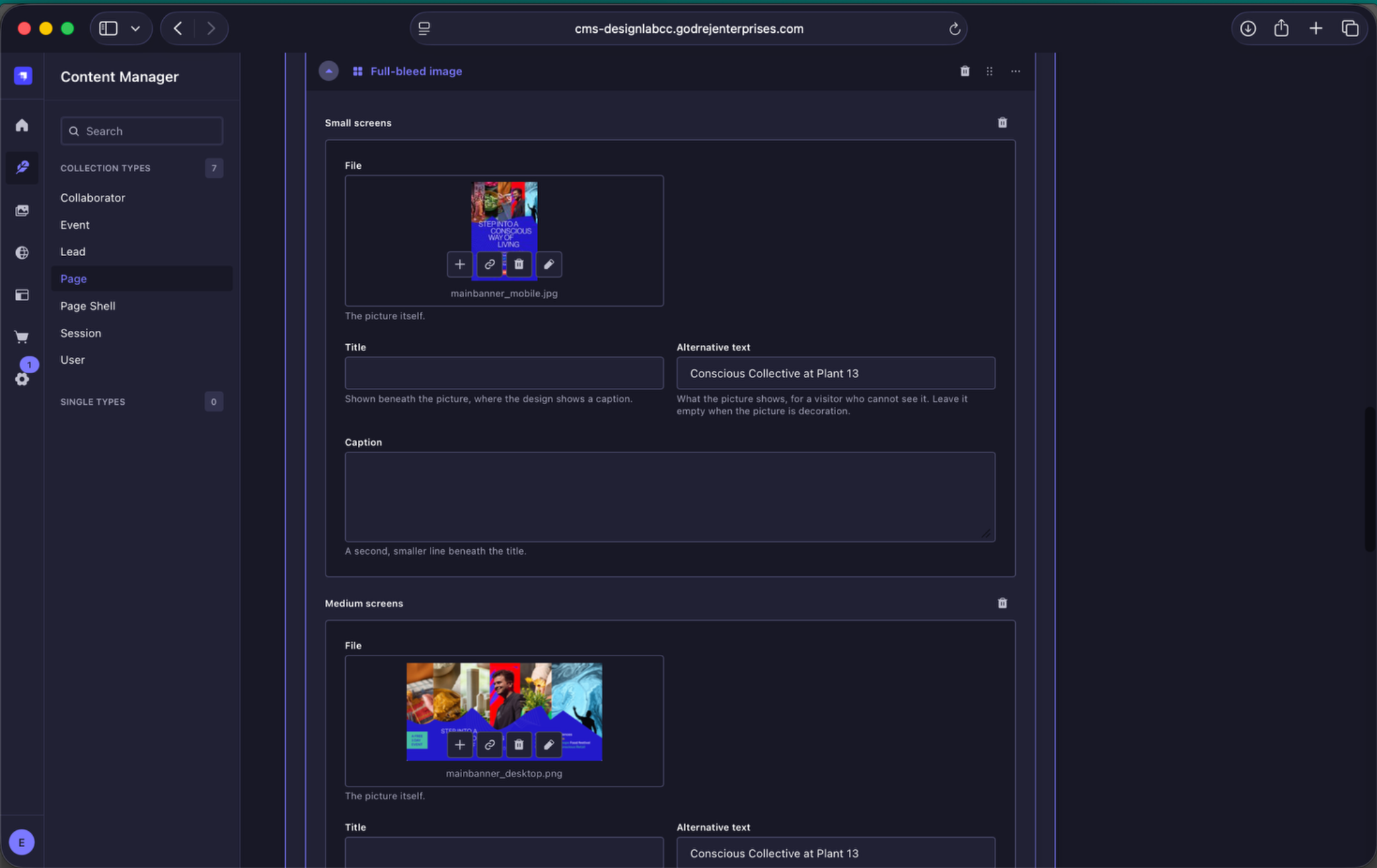Delete the Small screens entry

pyautogui.click(x=1002, y=122)
